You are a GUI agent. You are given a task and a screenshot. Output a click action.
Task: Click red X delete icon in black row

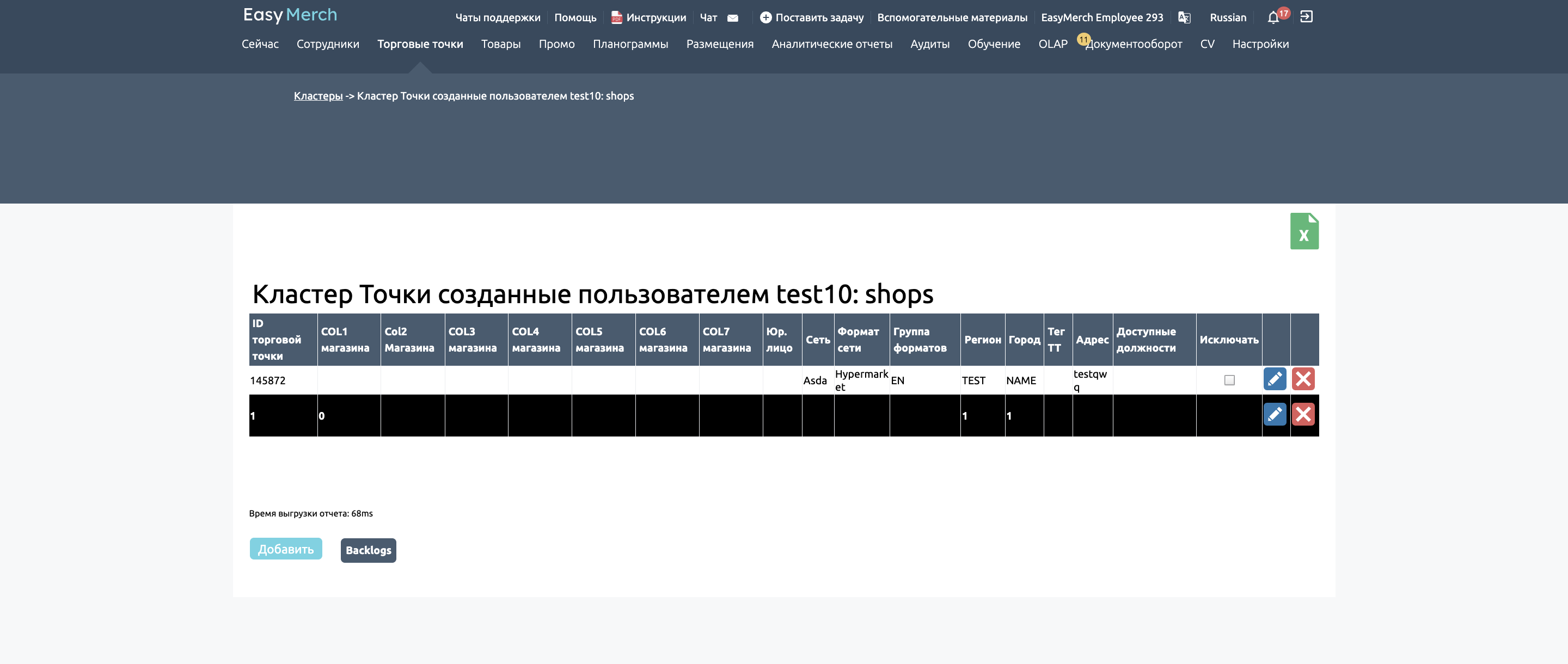[1303, 415]
